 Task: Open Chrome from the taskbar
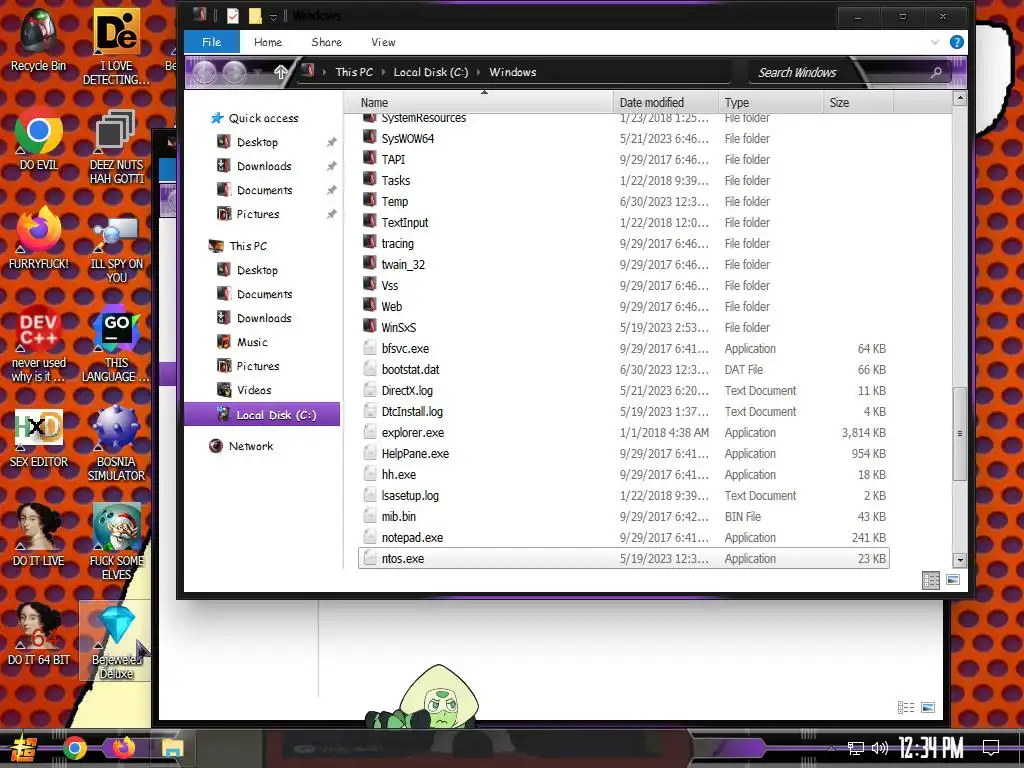click(x=74, y=748)
